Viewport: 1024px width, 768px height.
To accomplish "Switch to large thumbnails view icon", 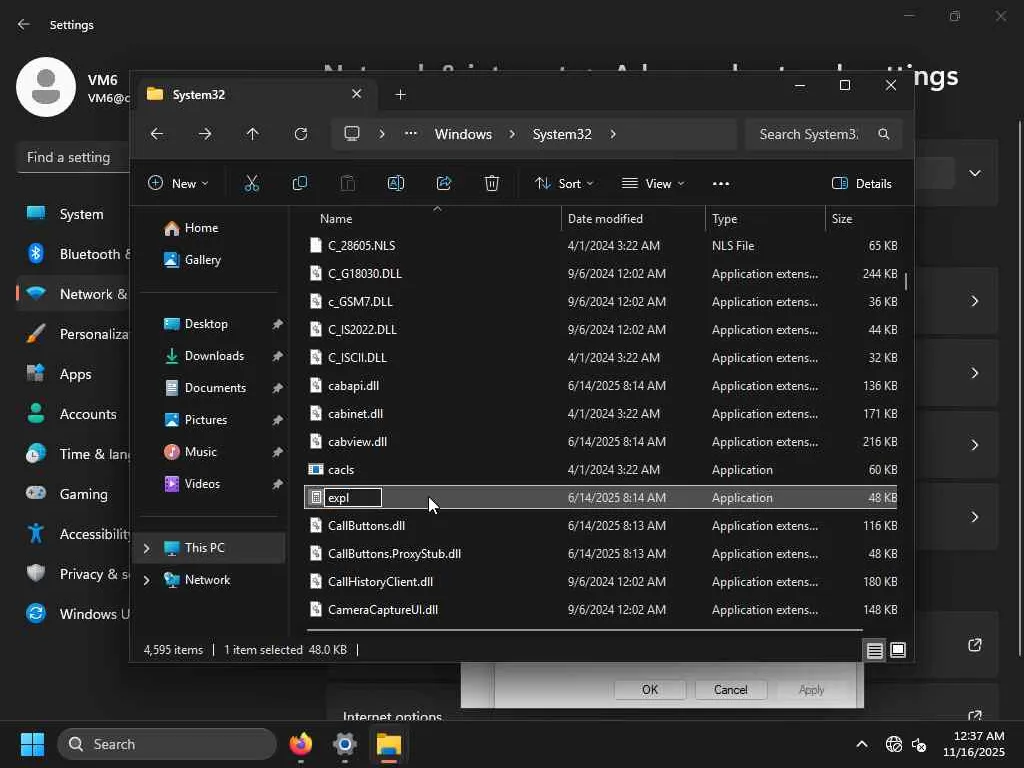I will coord(898,650).
